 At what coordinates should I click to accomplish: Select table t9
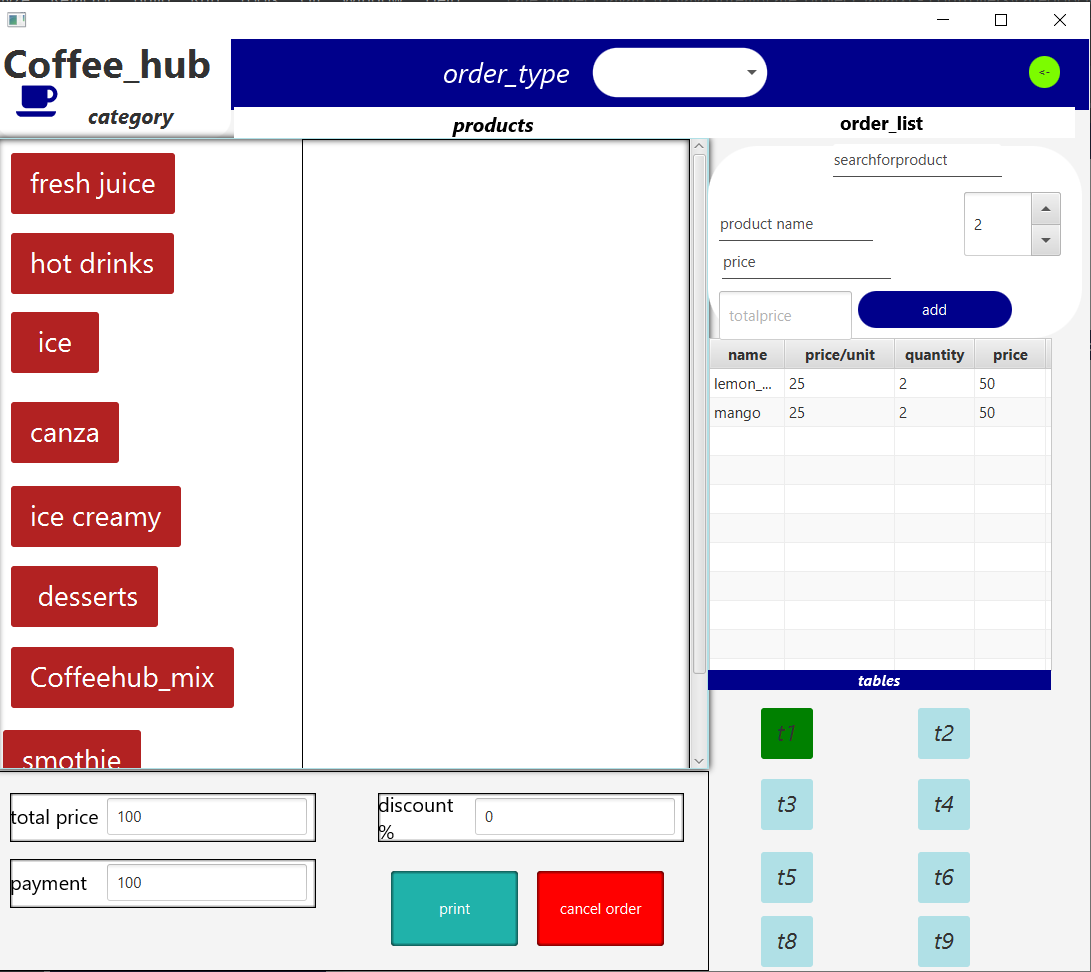943,941
